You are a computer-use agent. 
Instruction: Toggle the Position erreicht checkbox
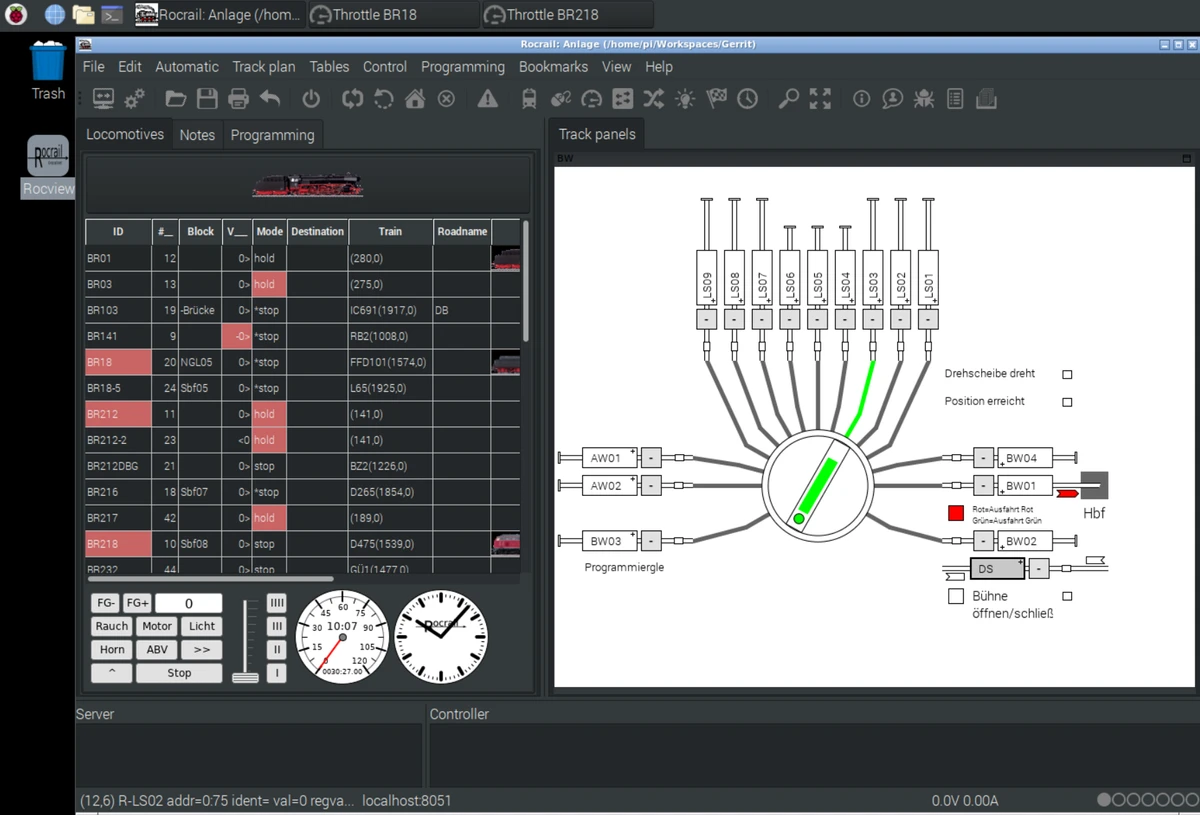pos(1067,402)
